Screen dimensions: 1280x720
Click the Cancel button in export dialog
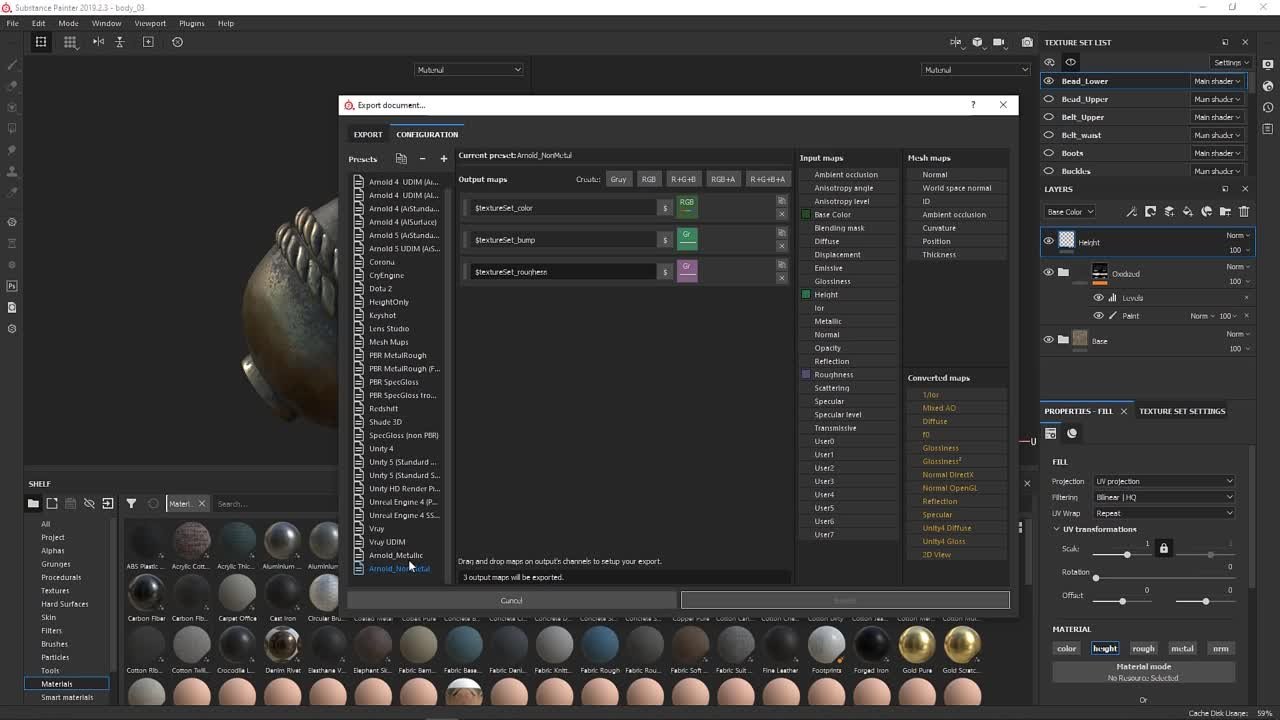point(511,600)
